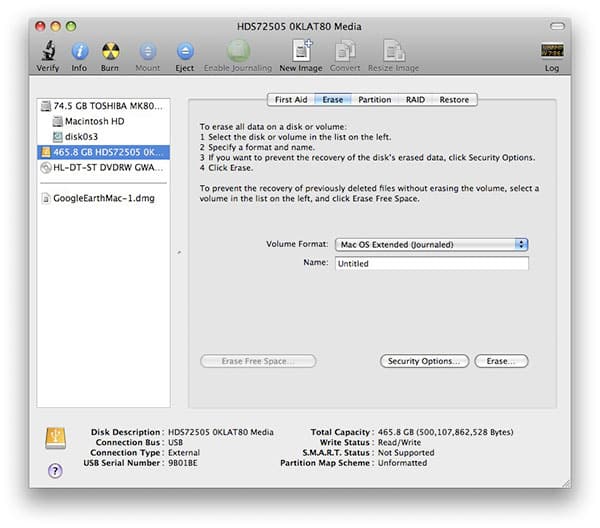Image resolution: width=600 pixels, height=528 pixels.
Task: Click the window title HDS72505 0KLAT80 Media
Action: pyautogui.click(x=299, y=26)
